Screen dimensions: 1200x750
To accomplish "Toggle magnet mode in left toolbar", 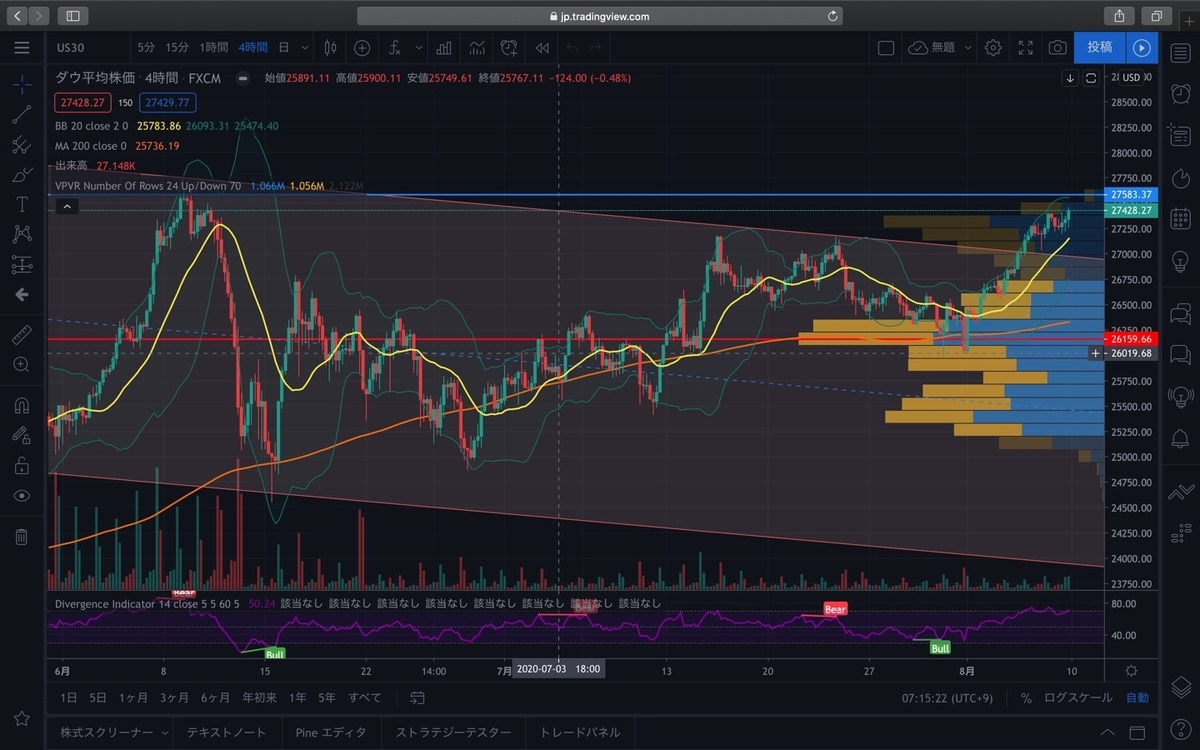I will [22, 405].
